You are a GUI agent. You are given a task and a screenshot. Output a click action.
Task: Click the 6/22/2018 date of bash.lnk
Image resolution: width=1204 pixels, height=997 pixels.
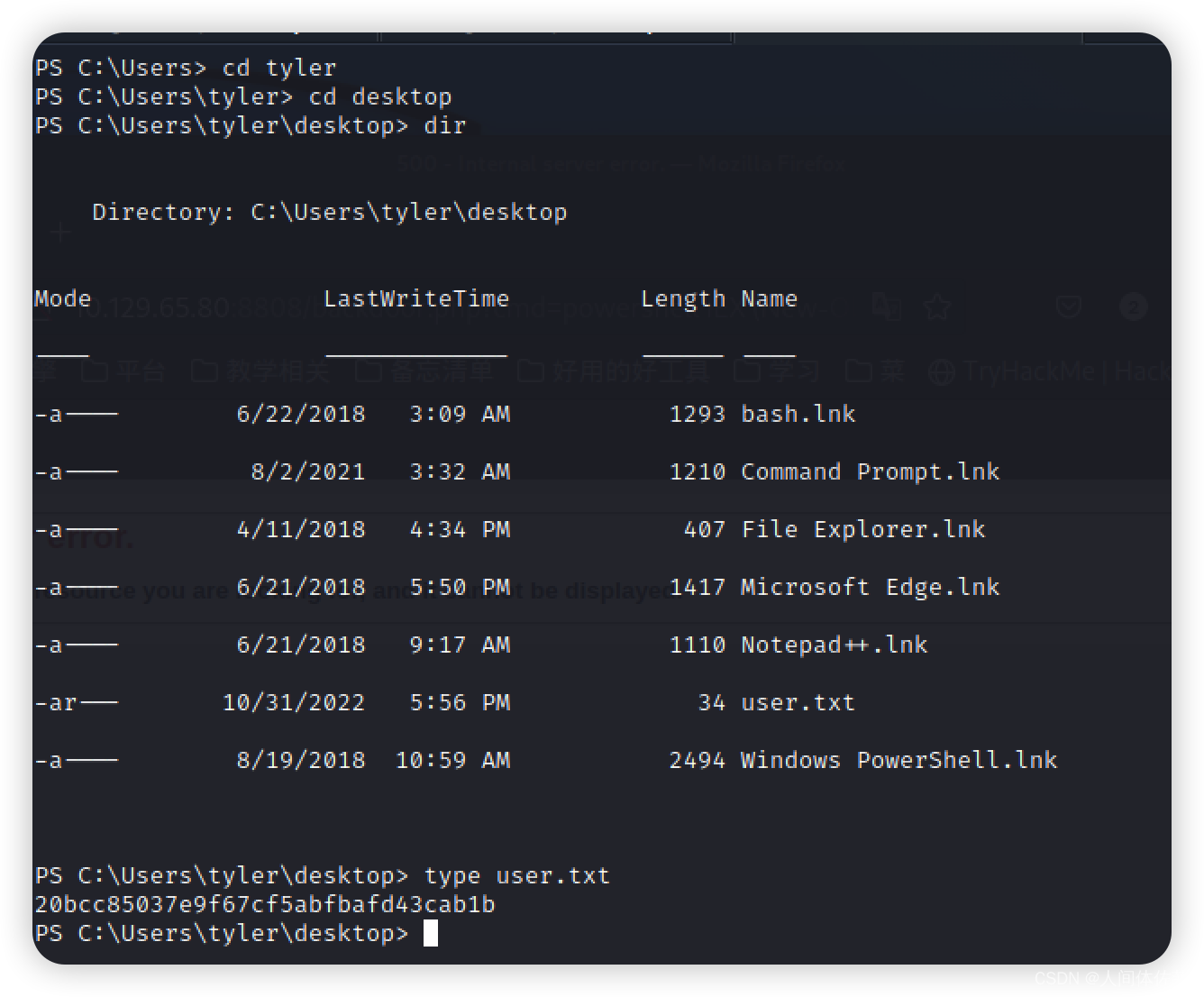(x=301, y=414)
